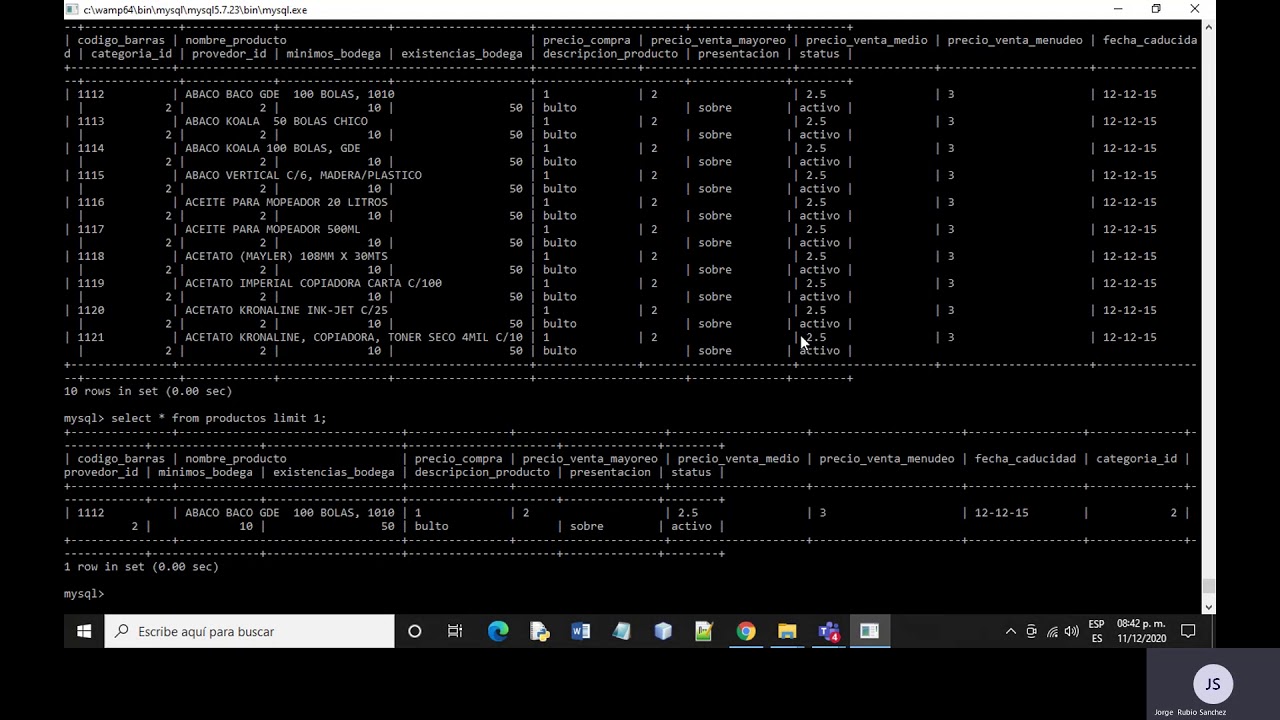Show hidden system tray icons

1010,631
